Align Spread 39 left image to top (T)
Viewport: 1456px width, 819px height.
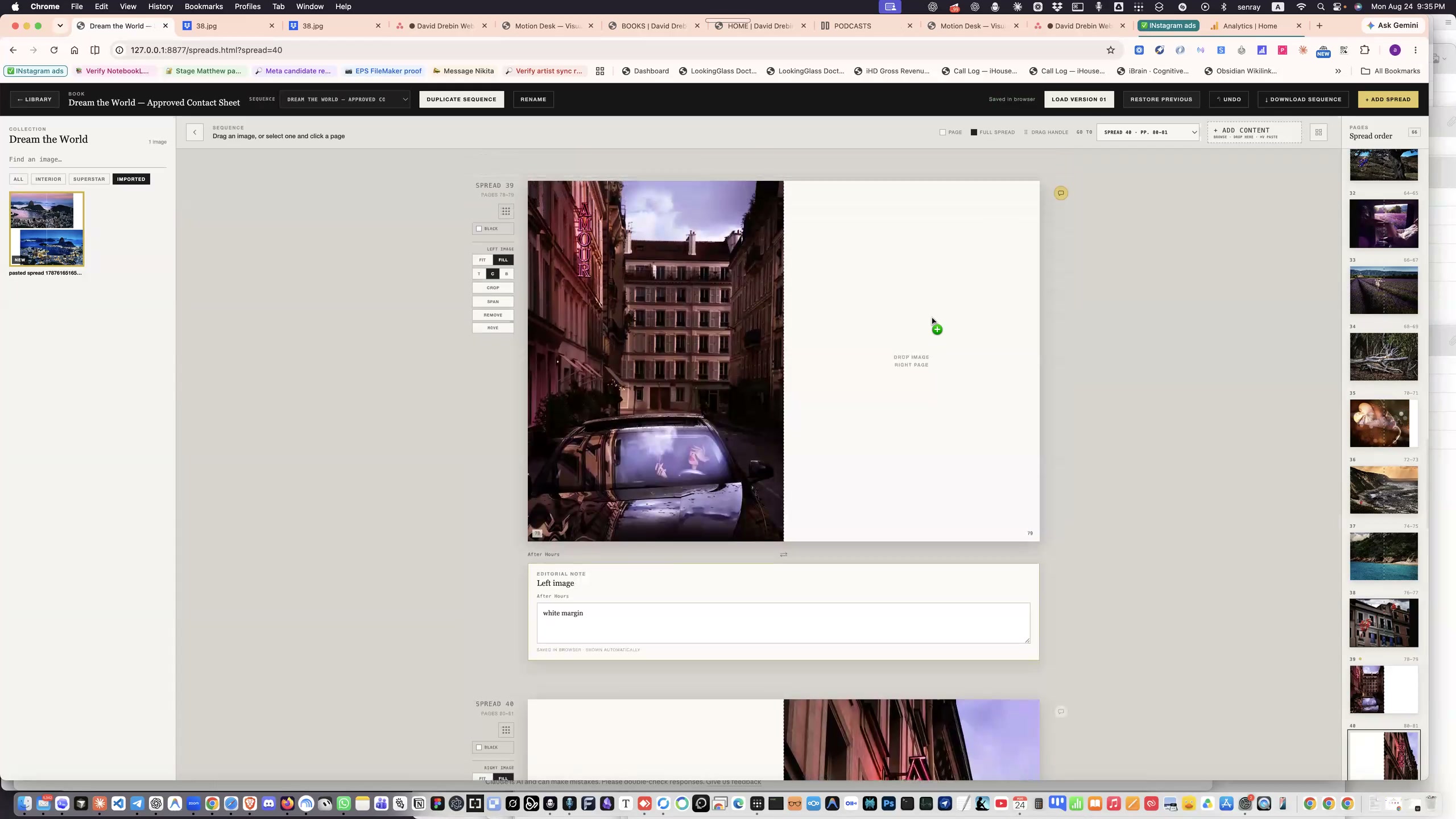(479, 274)
